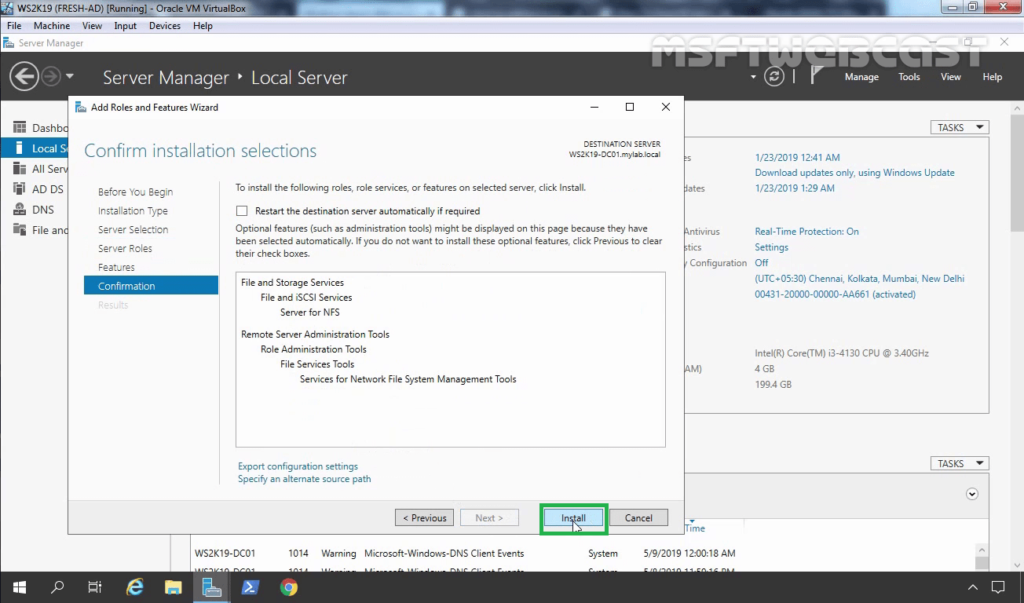Go to Before You Begin step
This screenshot has height=603, width=1024.
(135, 192)
